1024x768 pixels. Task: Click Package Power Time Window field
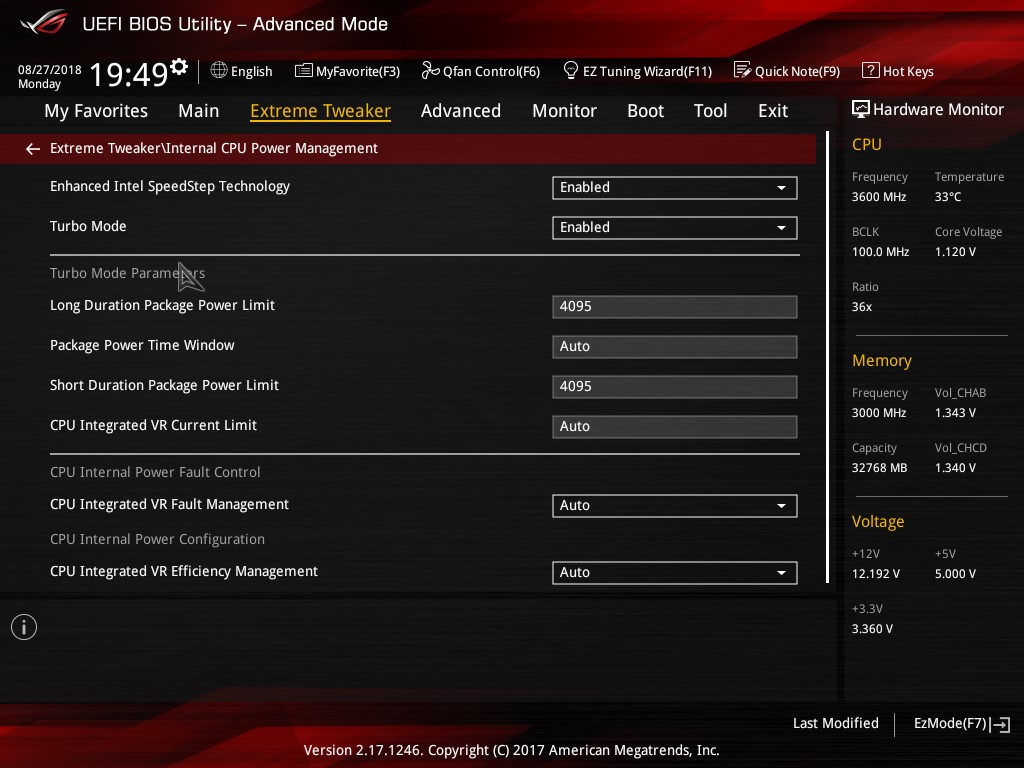pos(674,346)
